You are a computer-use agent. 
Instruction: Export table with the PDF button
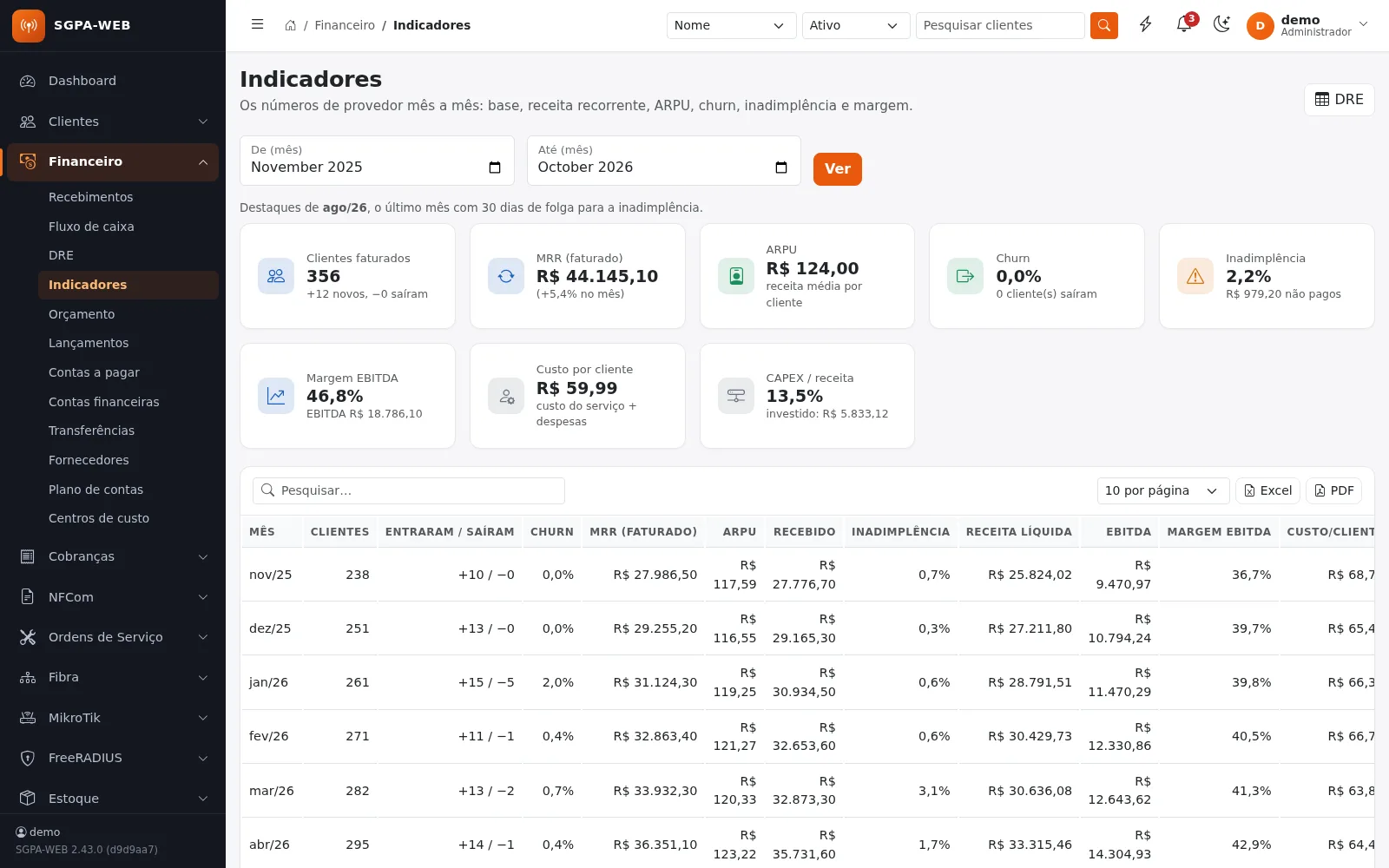click(1333, 490)
